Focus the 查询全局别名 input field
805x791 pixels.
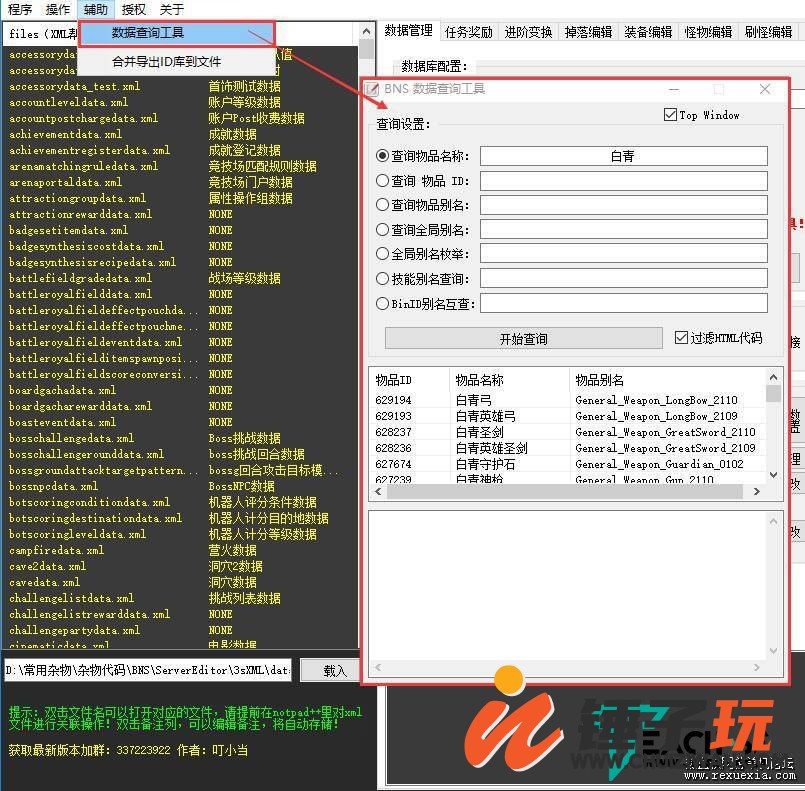[x=623, y=229]
